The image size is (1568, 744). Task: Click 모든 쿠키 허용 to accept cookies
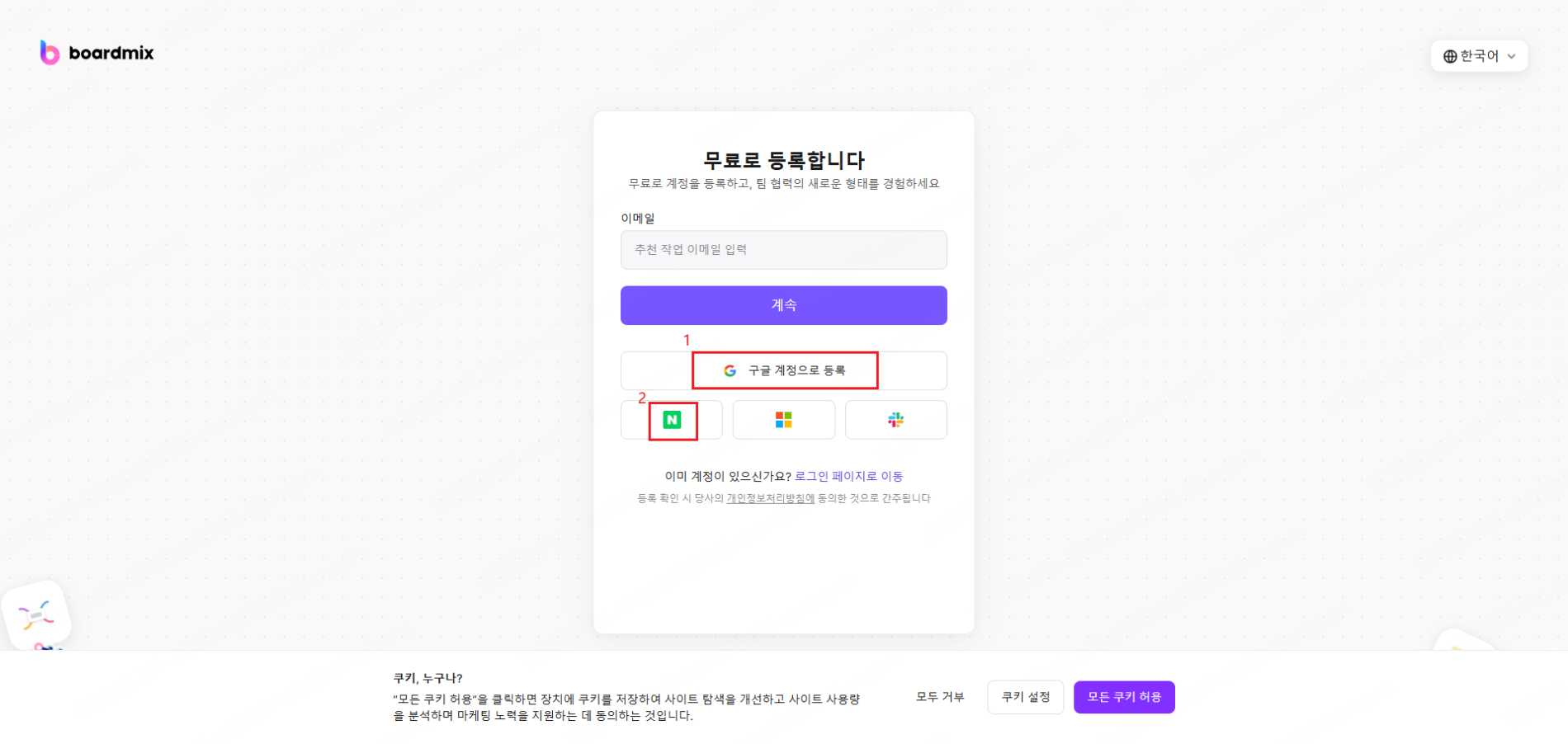[1124, 697]
